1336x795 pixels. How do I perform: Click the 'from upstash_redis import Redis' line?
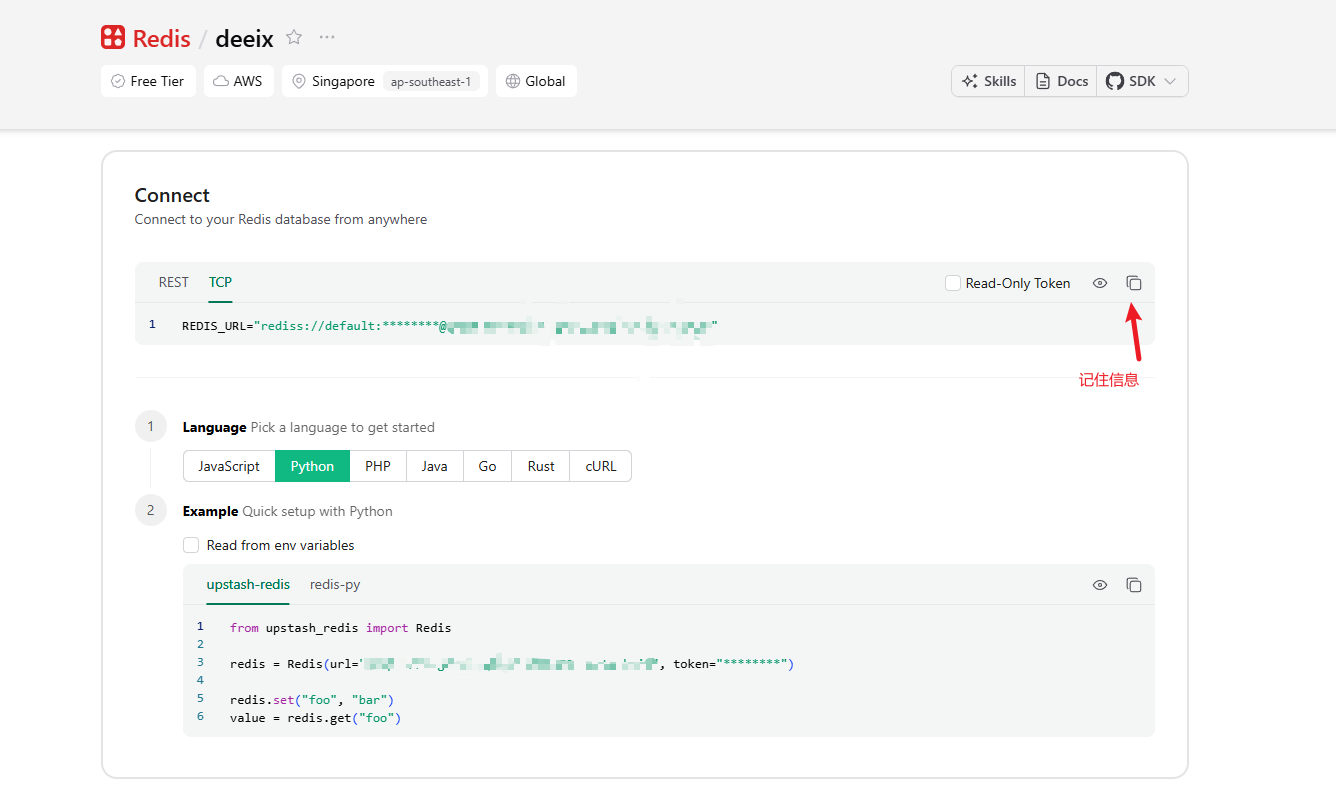(340, 628)
